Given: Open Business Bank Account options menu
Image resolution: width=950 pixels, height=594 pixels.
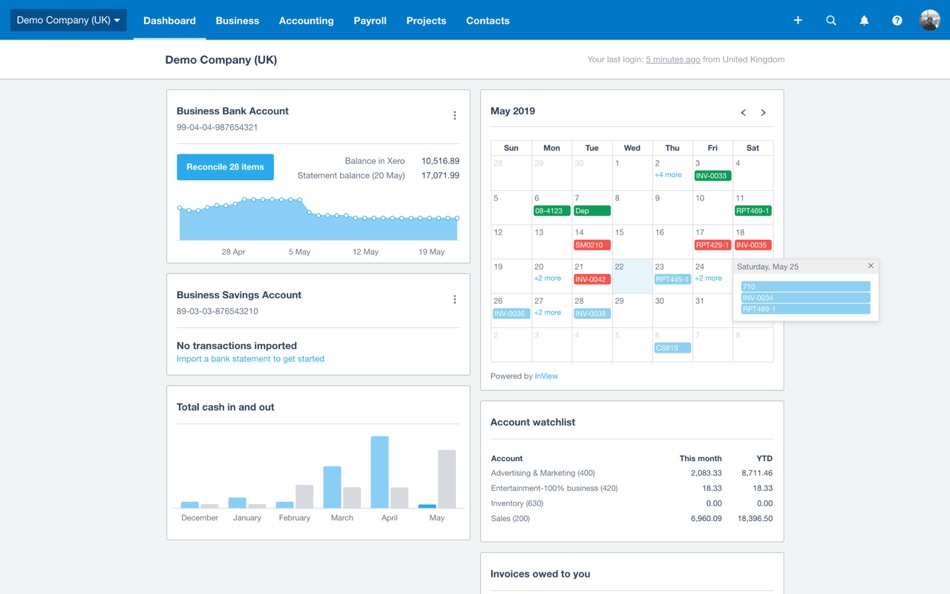Looking at the screenshot, I should click(454, 115).
